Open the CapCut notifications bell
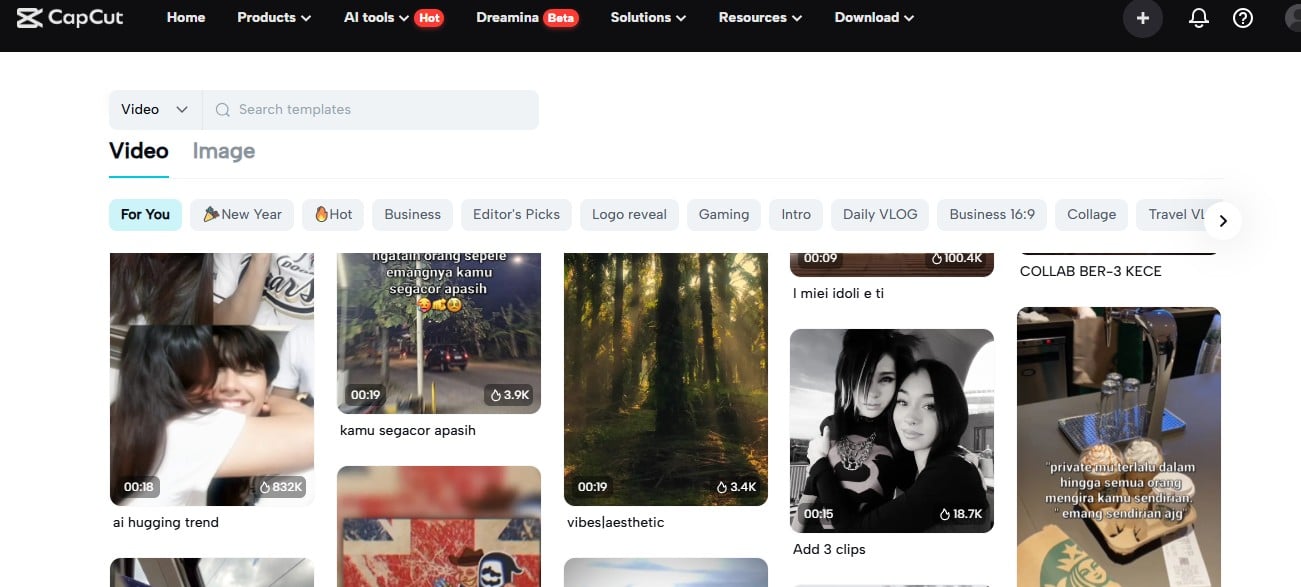 point(1198,18)
